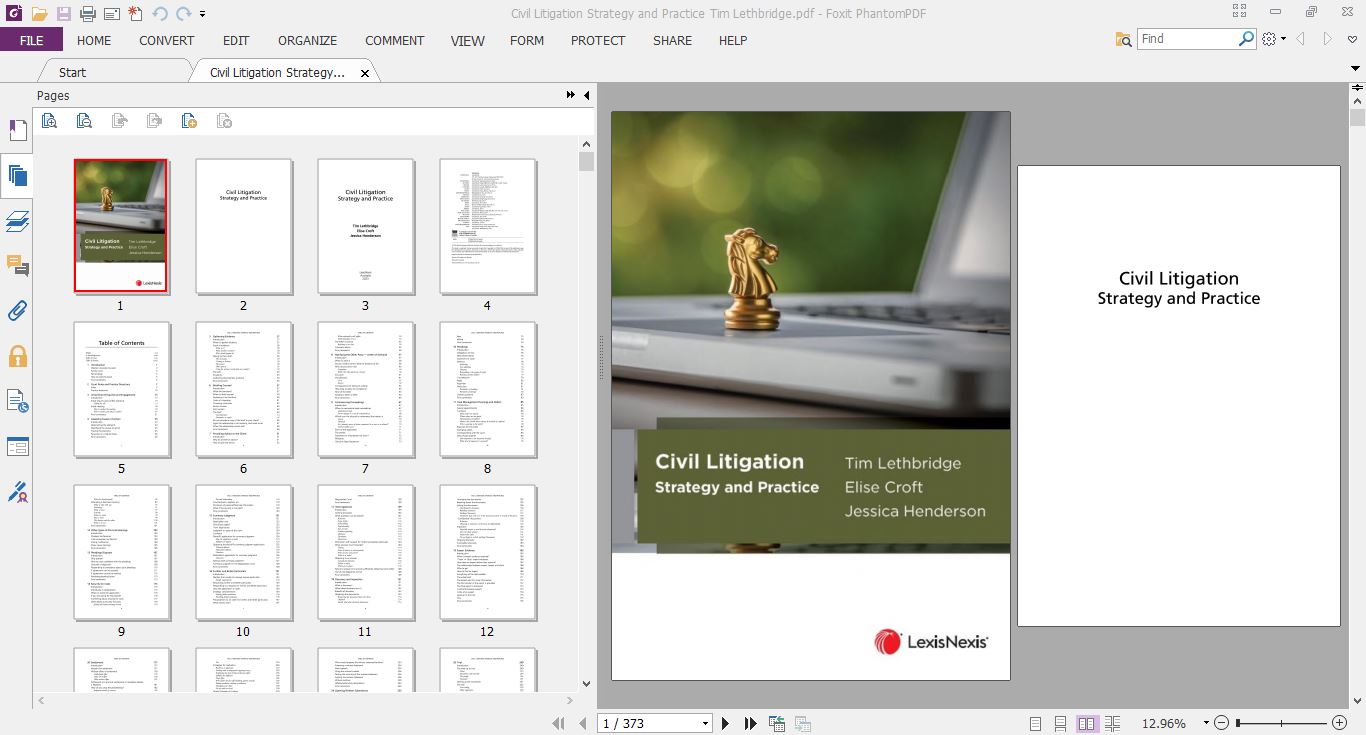
Task: Enable continuous facing view mode
Action: tap(1112, 723)
